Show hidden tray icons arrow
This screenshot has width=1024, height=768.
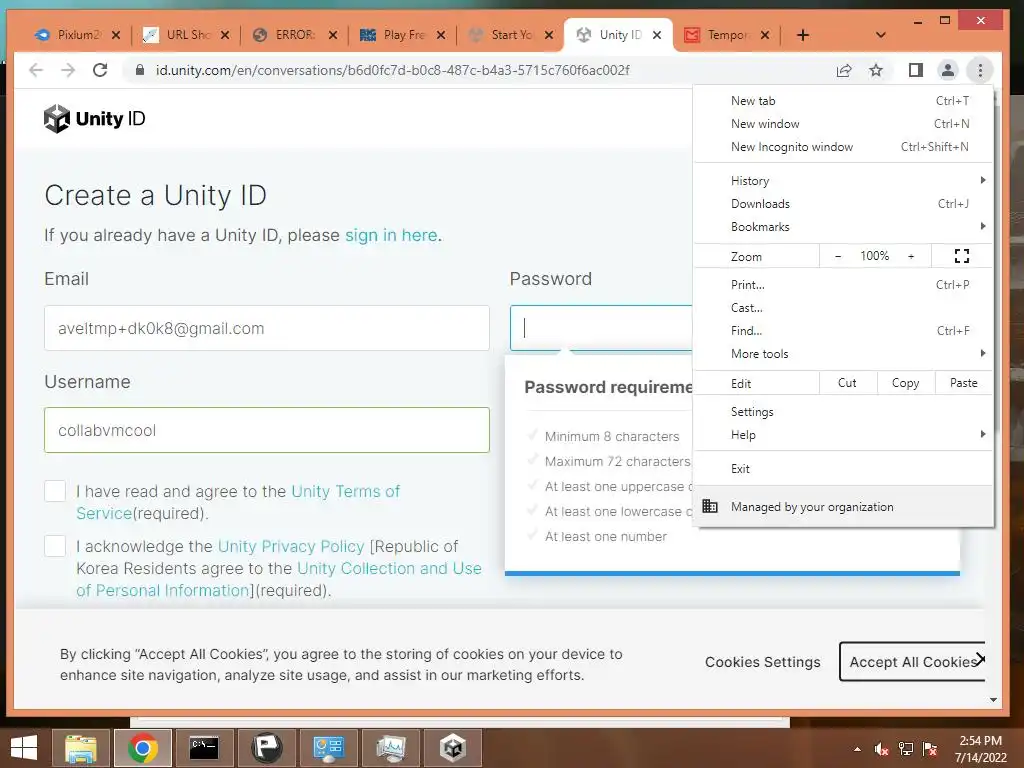click(857, 749)
